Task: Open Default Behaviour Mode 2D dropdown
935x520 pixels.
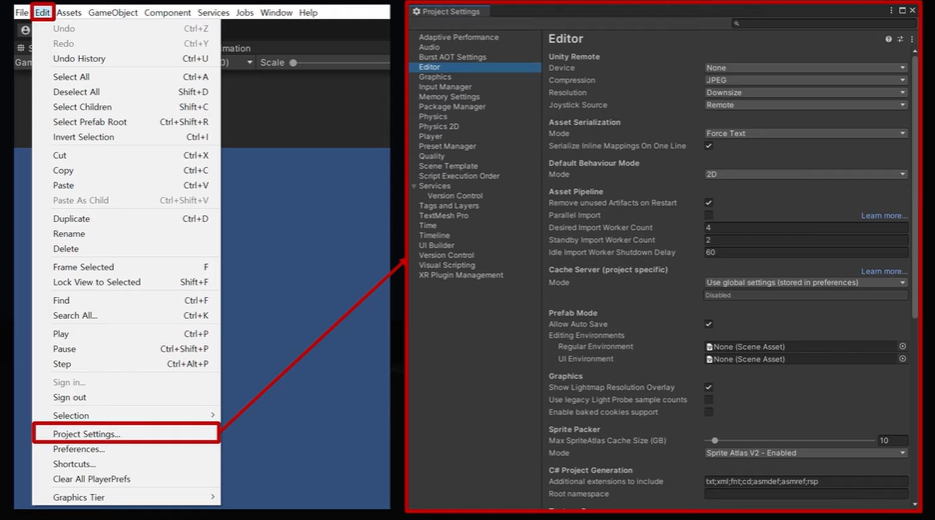Action: (x=806, y=174)
